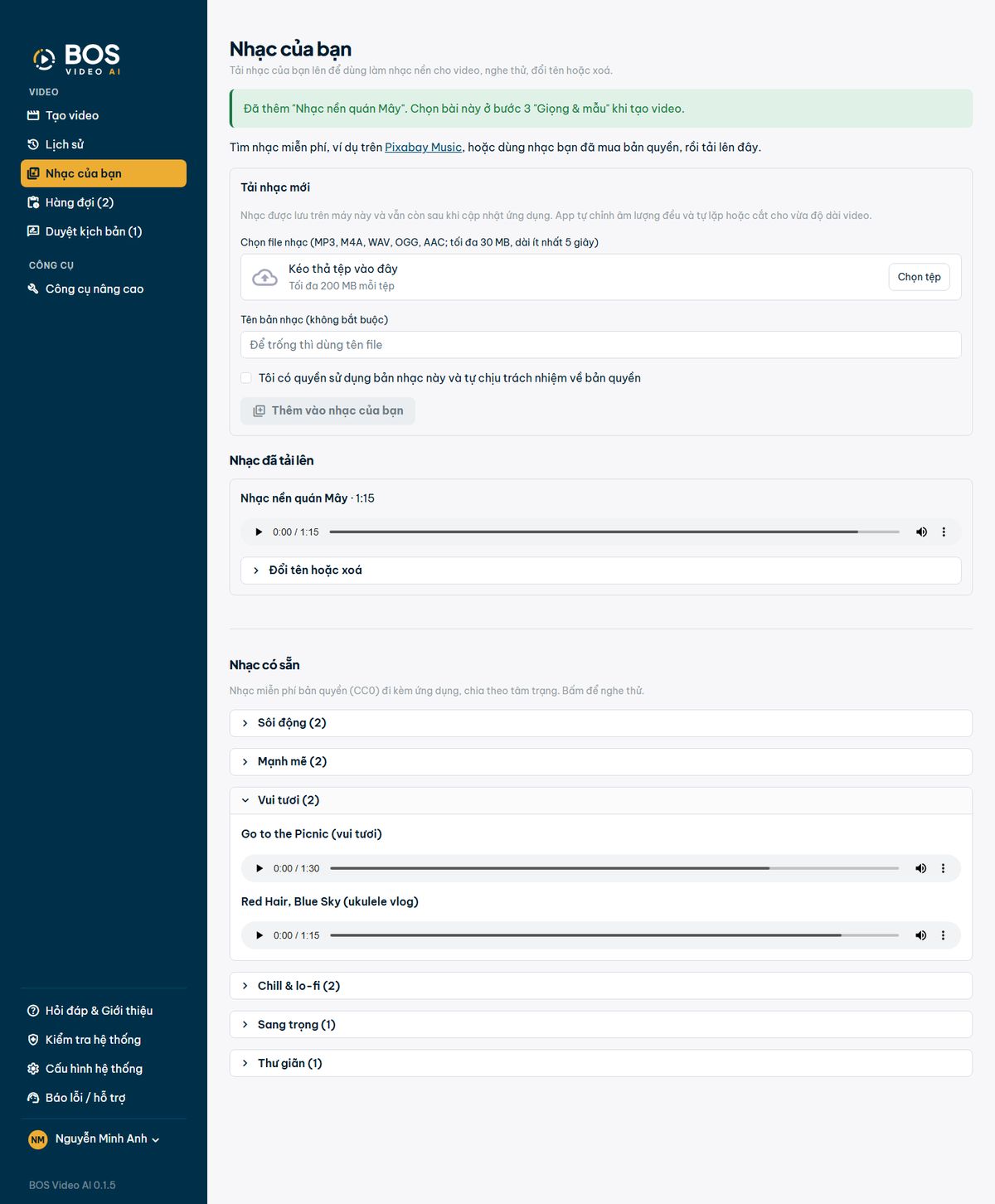This screenshot has height=1204, width=995.
Task: Seek in Go to the Picnic progress bar
Action: 614,868
